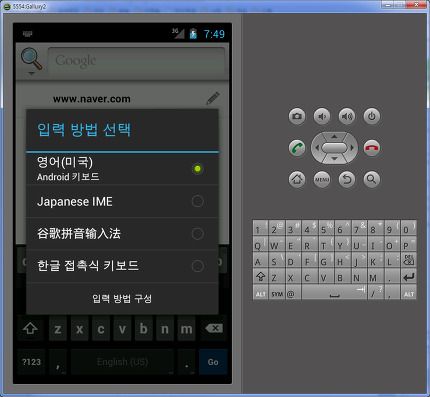
Task: Click the @ key on hardware keyboard
Action: pyautogui.click(x=293, y=293)
